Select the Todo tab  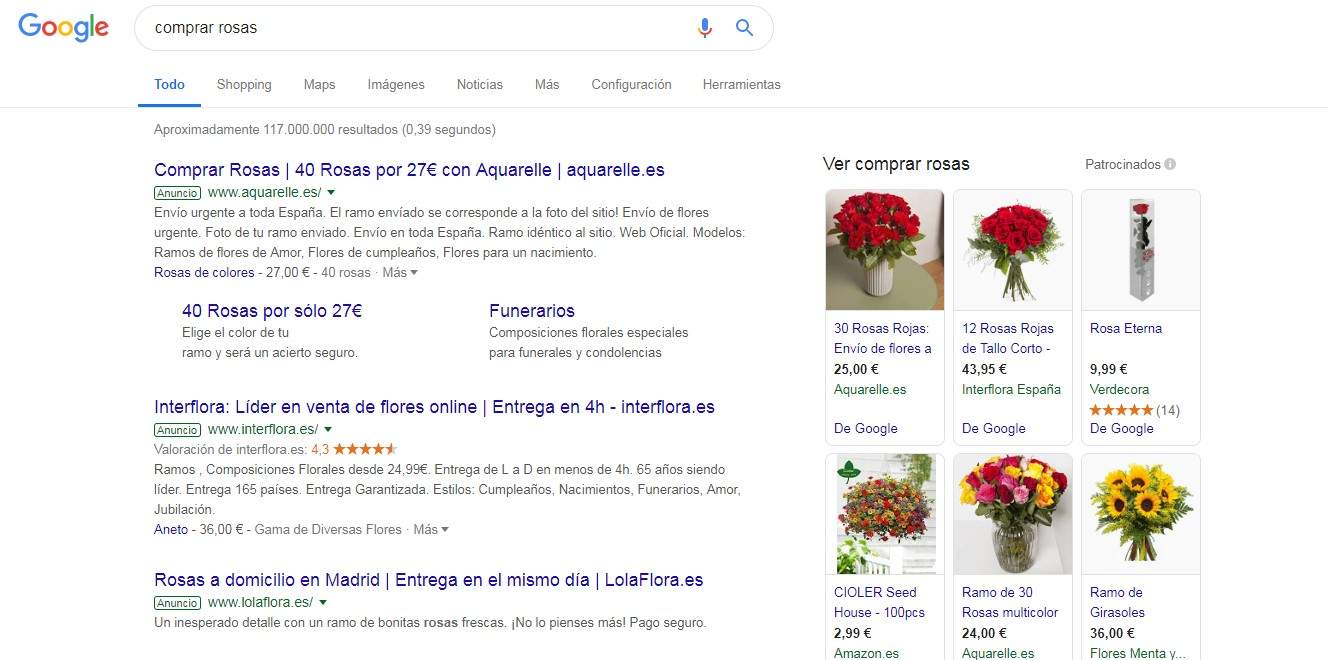[x=169, y=85]
